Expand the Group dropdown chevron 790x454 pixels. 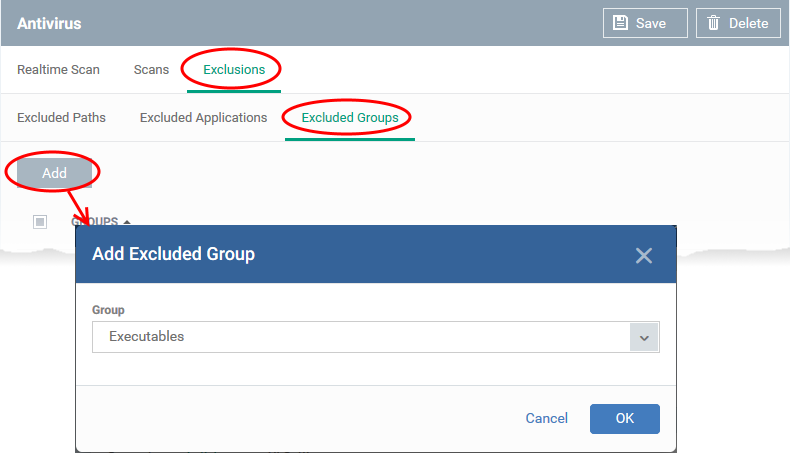[644, 337]
